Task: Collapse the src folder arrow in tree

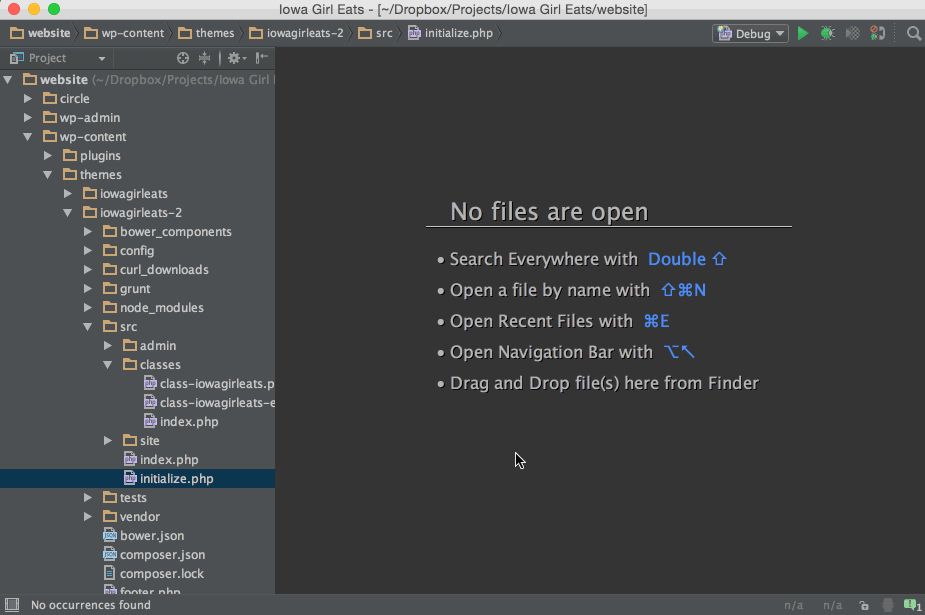Action: (x=88, y=327)
